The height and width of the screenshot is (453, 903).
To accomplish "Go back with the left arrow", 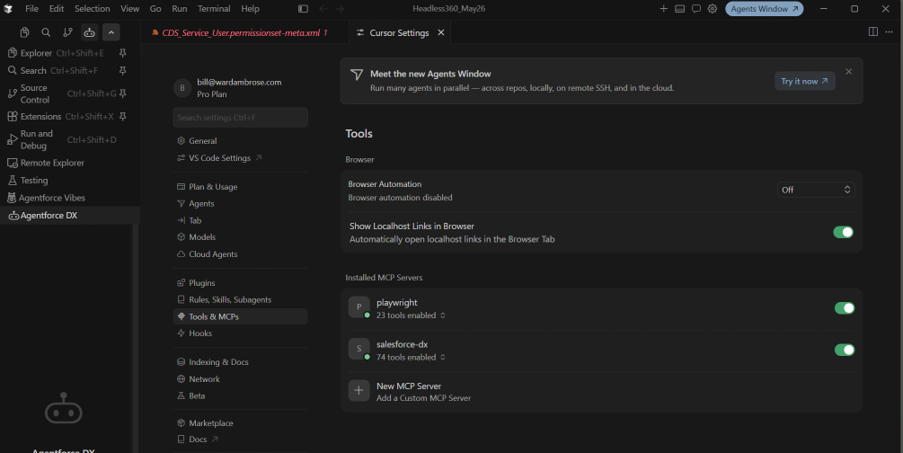I will 324,9.
